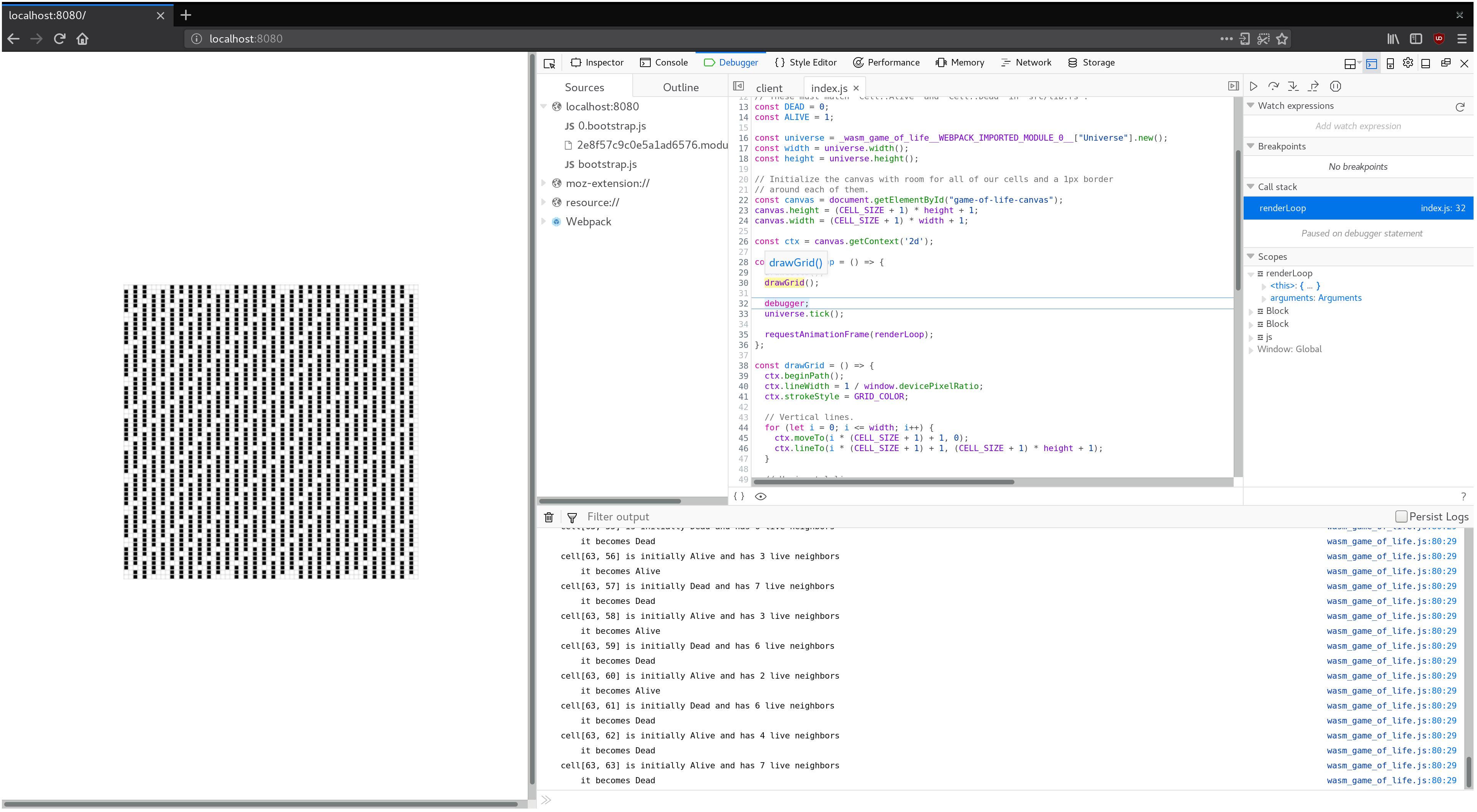This screenshot has width=1477, height=812.
Task: Click the Clear console output icon
Action: 549,516
